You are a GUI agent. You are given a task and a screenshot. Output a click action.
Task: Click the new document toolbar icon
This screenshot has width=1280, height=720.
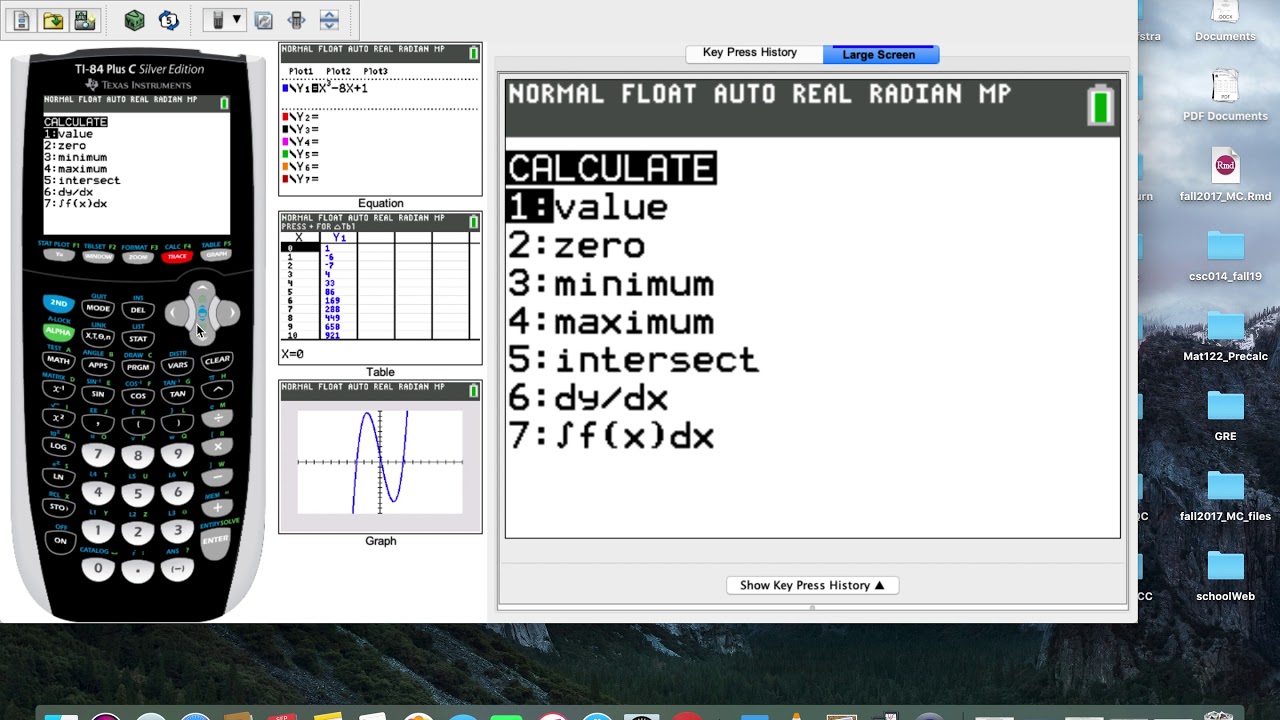coord(21,20)
